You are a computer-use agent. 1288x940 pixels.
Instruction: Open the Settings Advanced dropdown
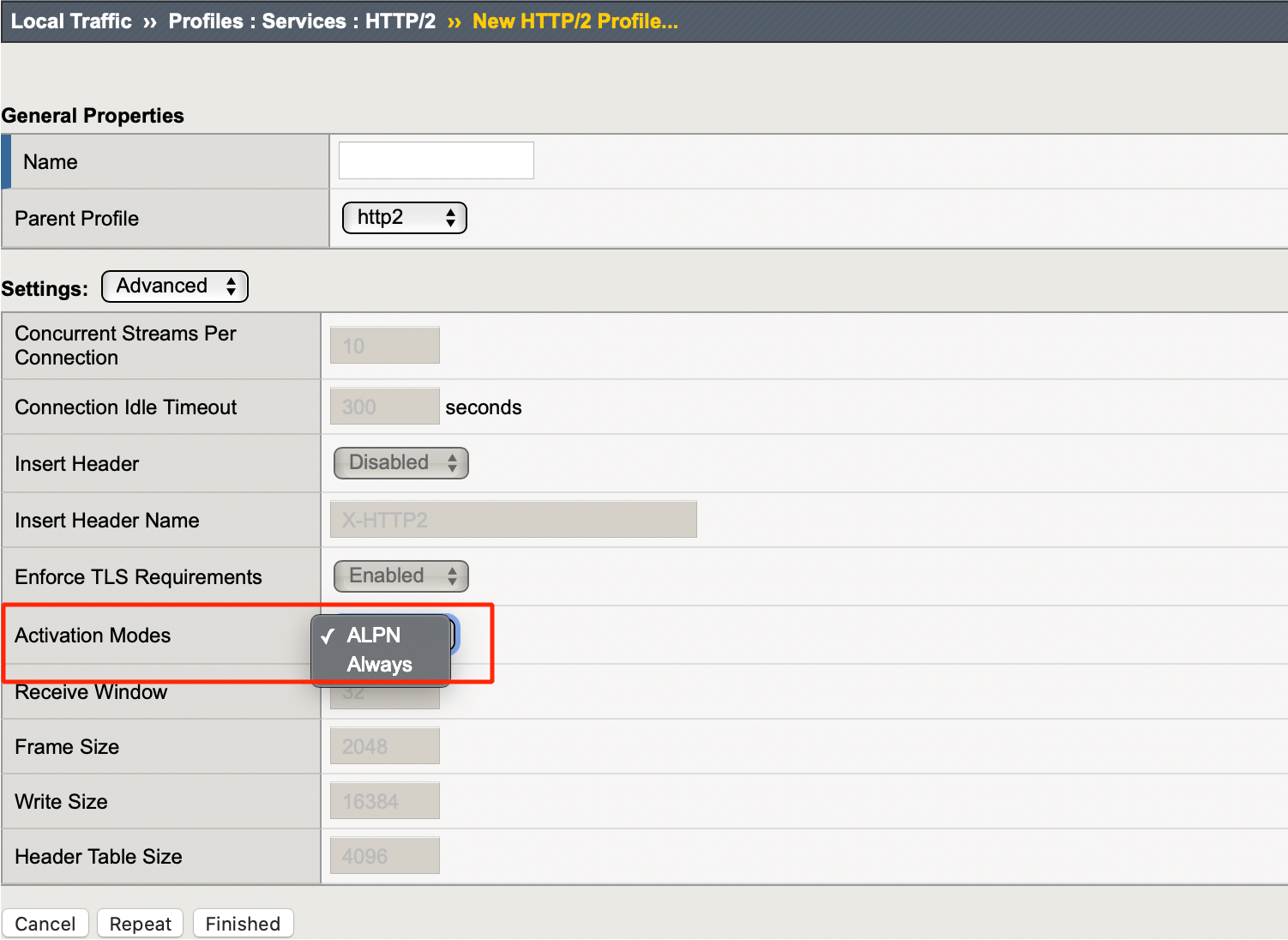[175, 286]
